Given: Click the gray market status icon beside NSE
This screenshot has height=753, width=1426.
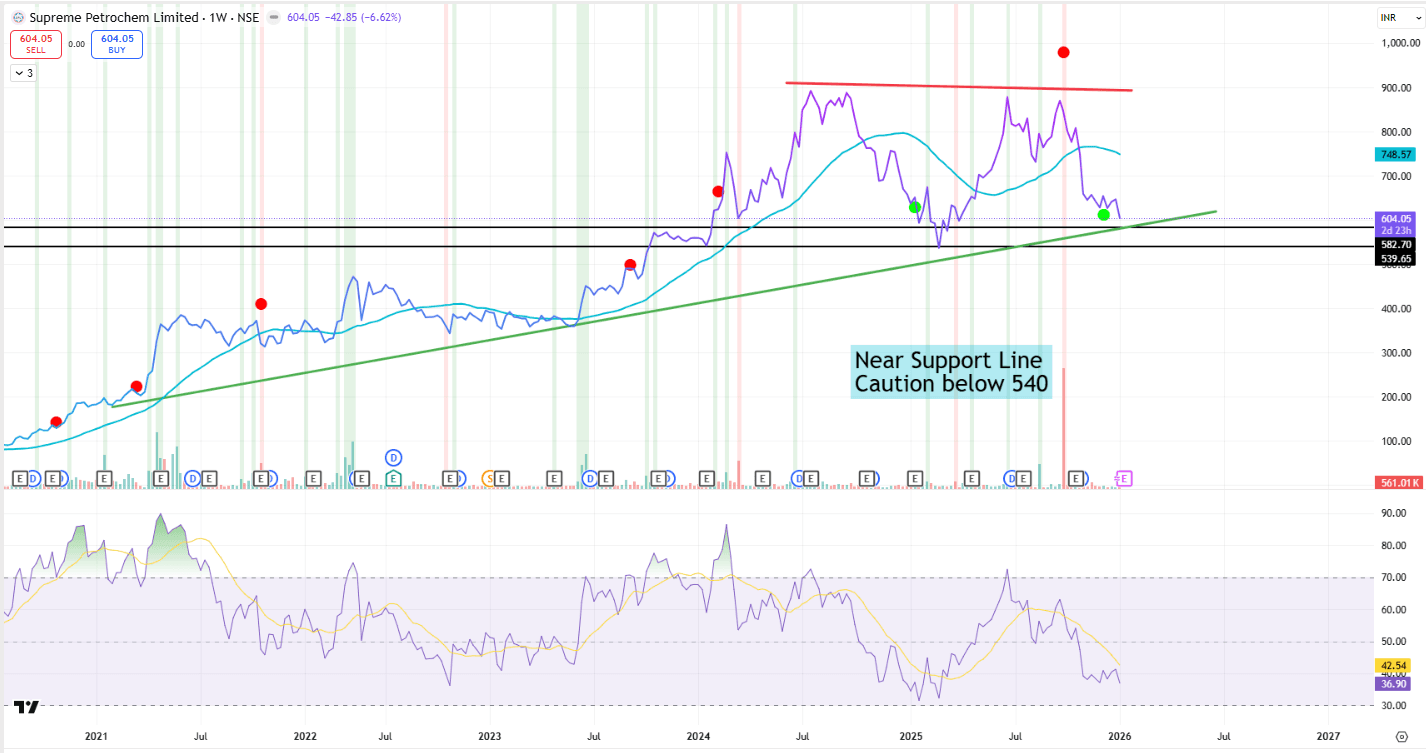Looking at the screenshot, I should (272, 17).
